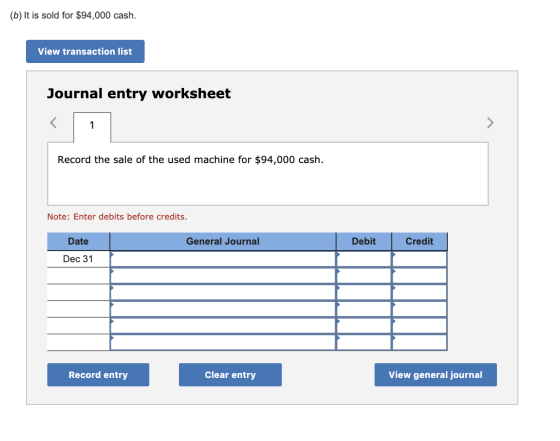Open View general journal
The image size is (560, 441).
pyautogui.click(x=435, y=375)
